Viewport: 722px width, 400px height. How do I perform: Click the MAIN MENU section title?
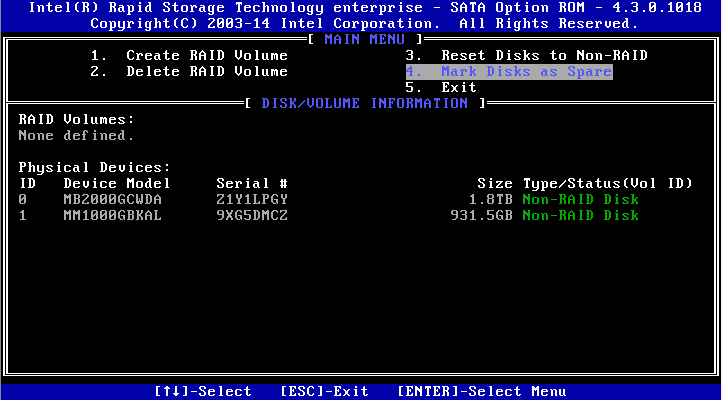(365, 39)
